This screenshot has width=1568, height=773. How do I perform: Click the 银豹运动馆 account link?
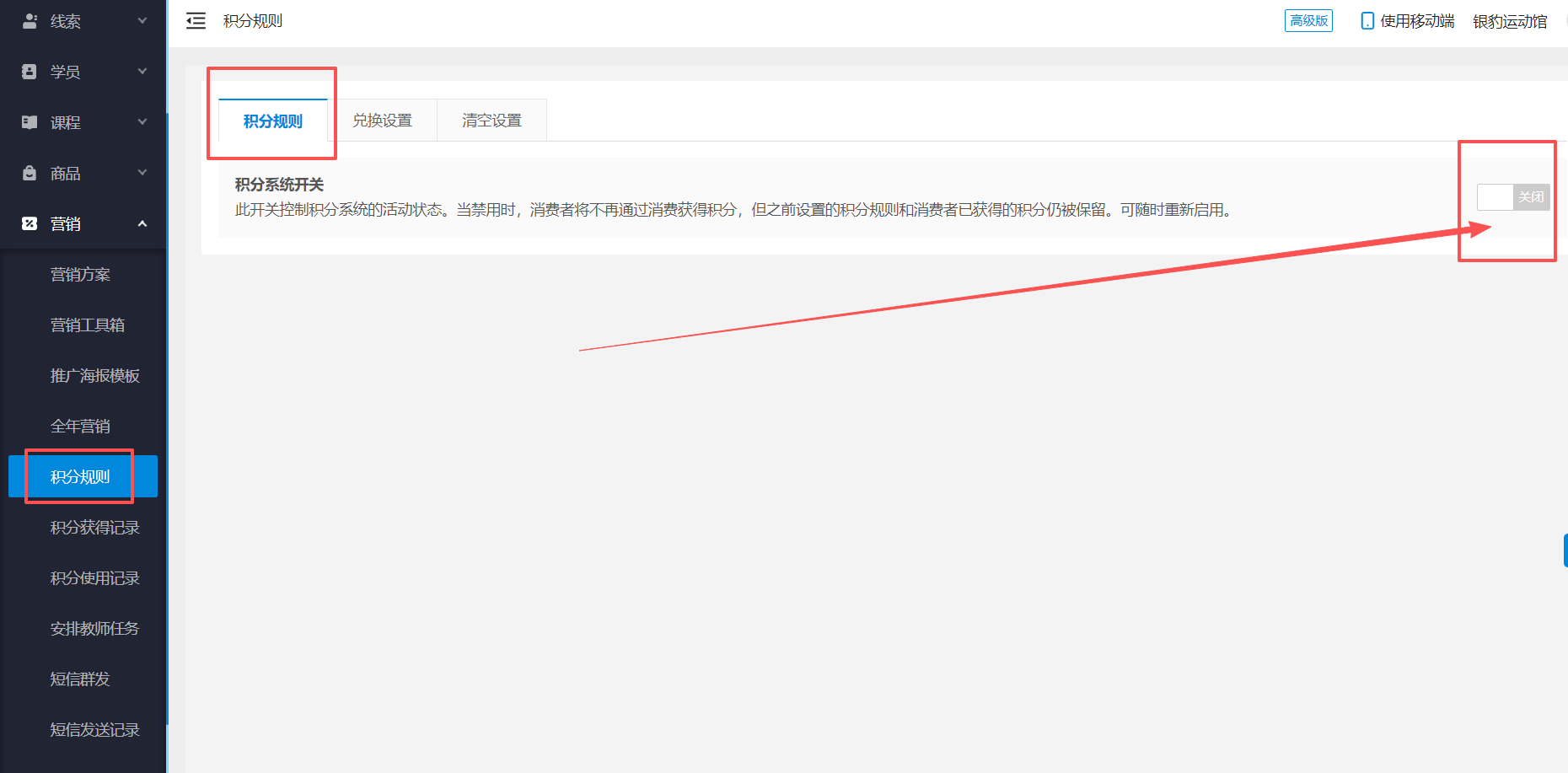pyautogui.click(x=1510, y=21)
